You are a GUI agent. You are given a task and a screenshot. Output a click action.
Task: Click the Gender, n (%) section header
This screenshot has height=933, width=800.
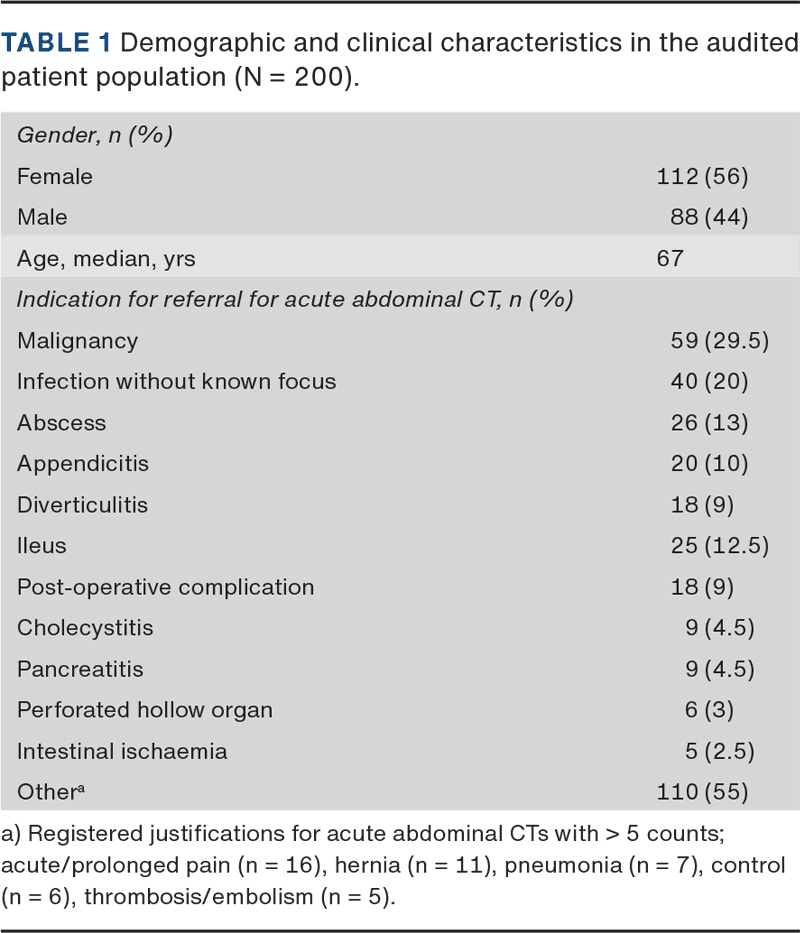coord(95,135)
